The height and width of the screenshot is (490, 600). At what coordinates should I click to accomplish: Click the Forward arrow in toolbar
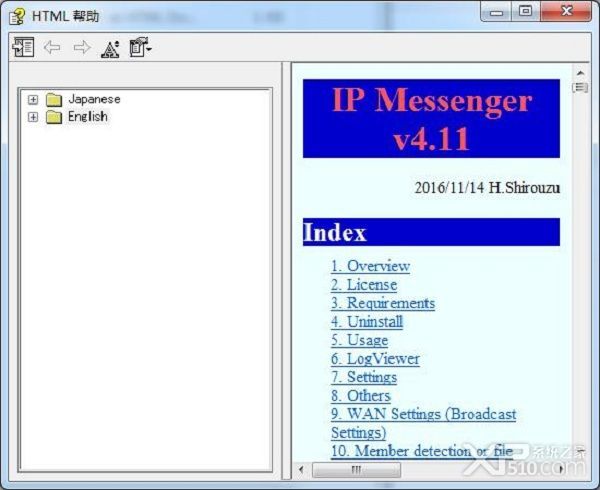82,47
